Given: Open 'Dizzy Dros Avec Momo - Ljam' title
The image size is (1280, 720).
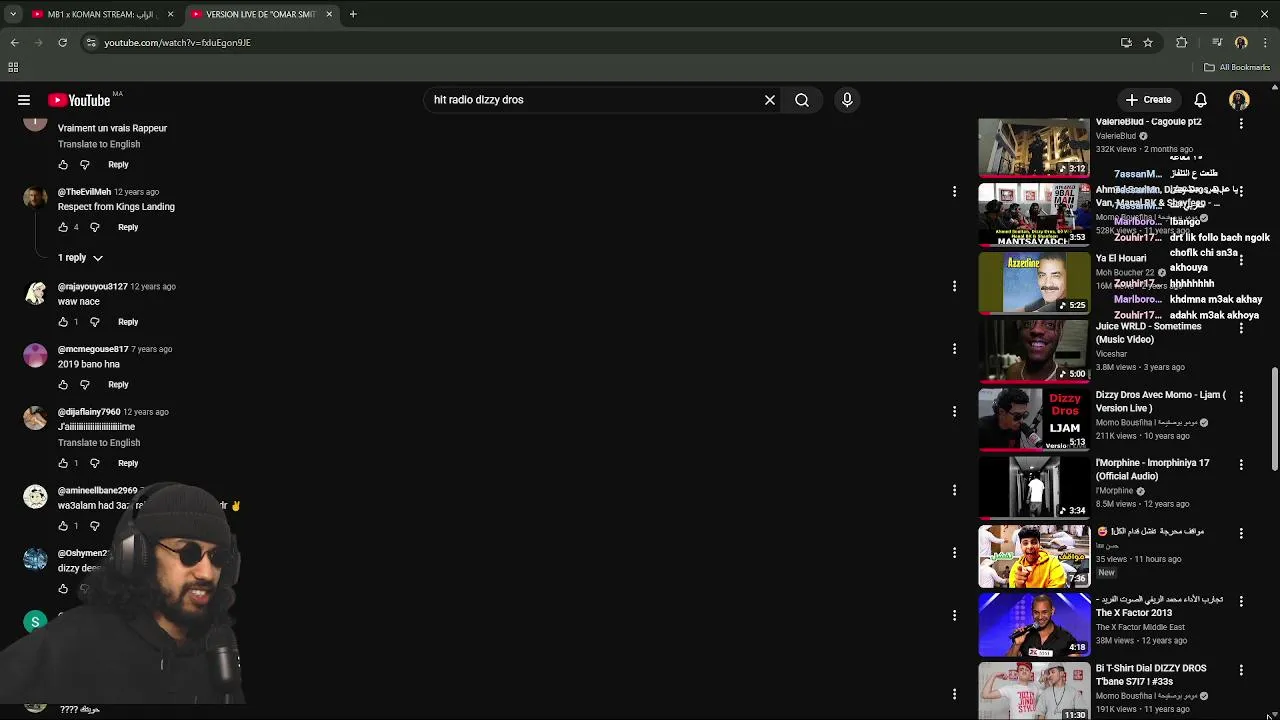Looking at the screenshot, I should coord(1160,401).
